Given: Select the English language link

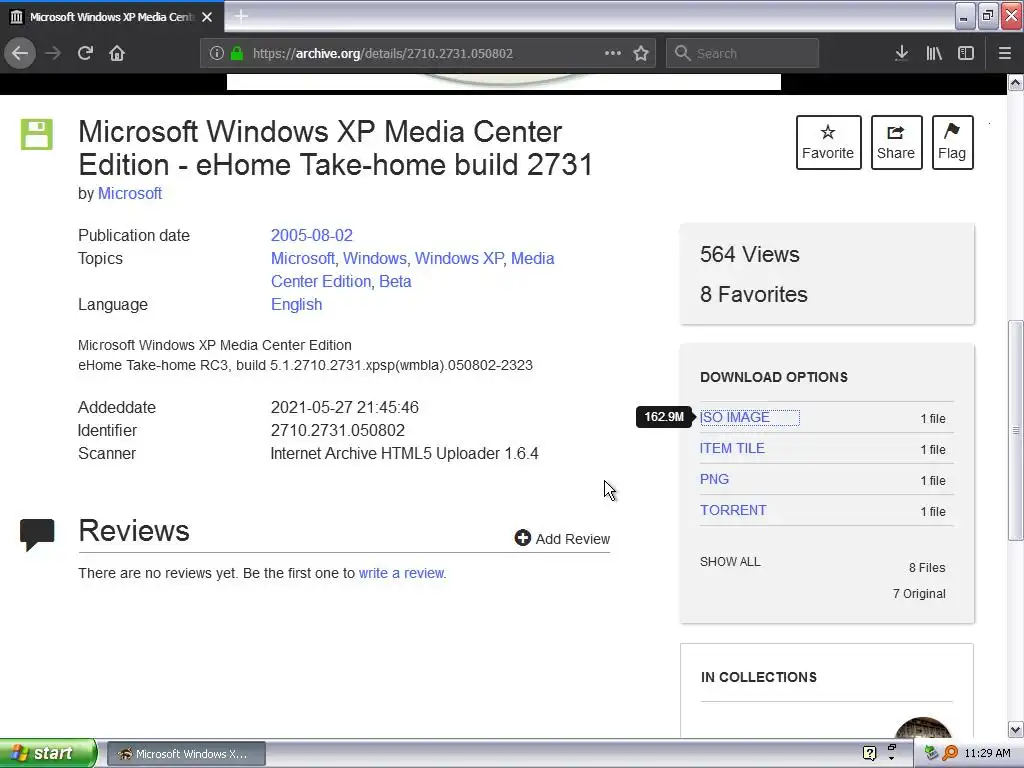Looking at the screenshot, I should pyautogui.click(x=296, y=304).
